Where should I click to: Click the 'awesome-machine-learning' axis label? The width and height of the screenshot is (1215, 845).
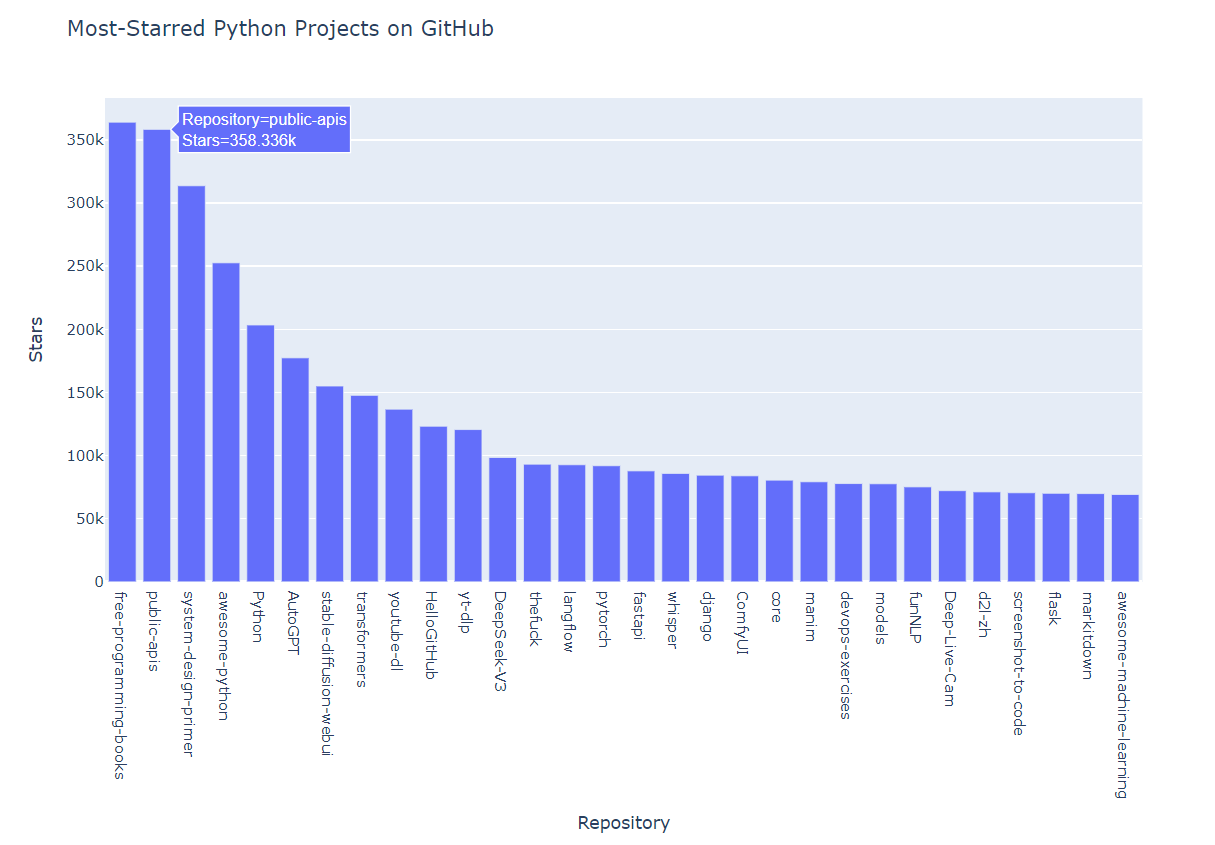pos(1122,695)
